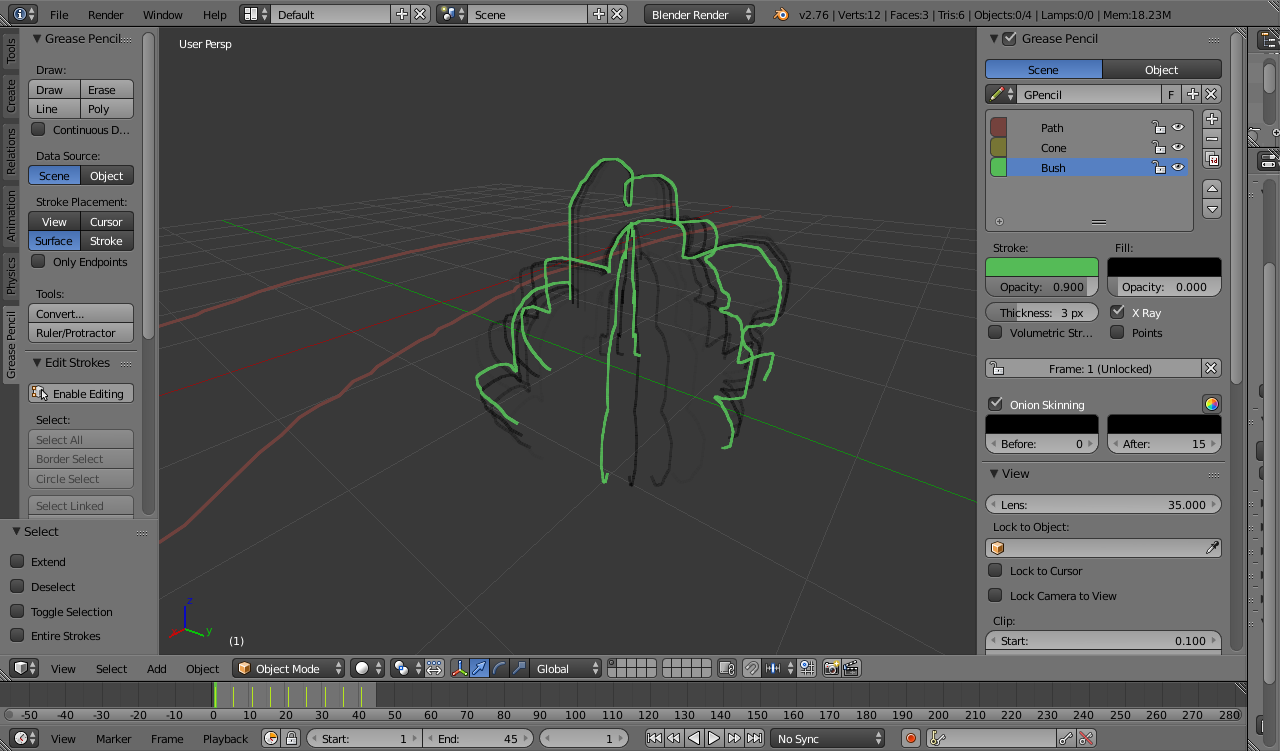Remove the active grease pencil layer
Screen dimensions: 1280x751
[x=1212, y=139]
